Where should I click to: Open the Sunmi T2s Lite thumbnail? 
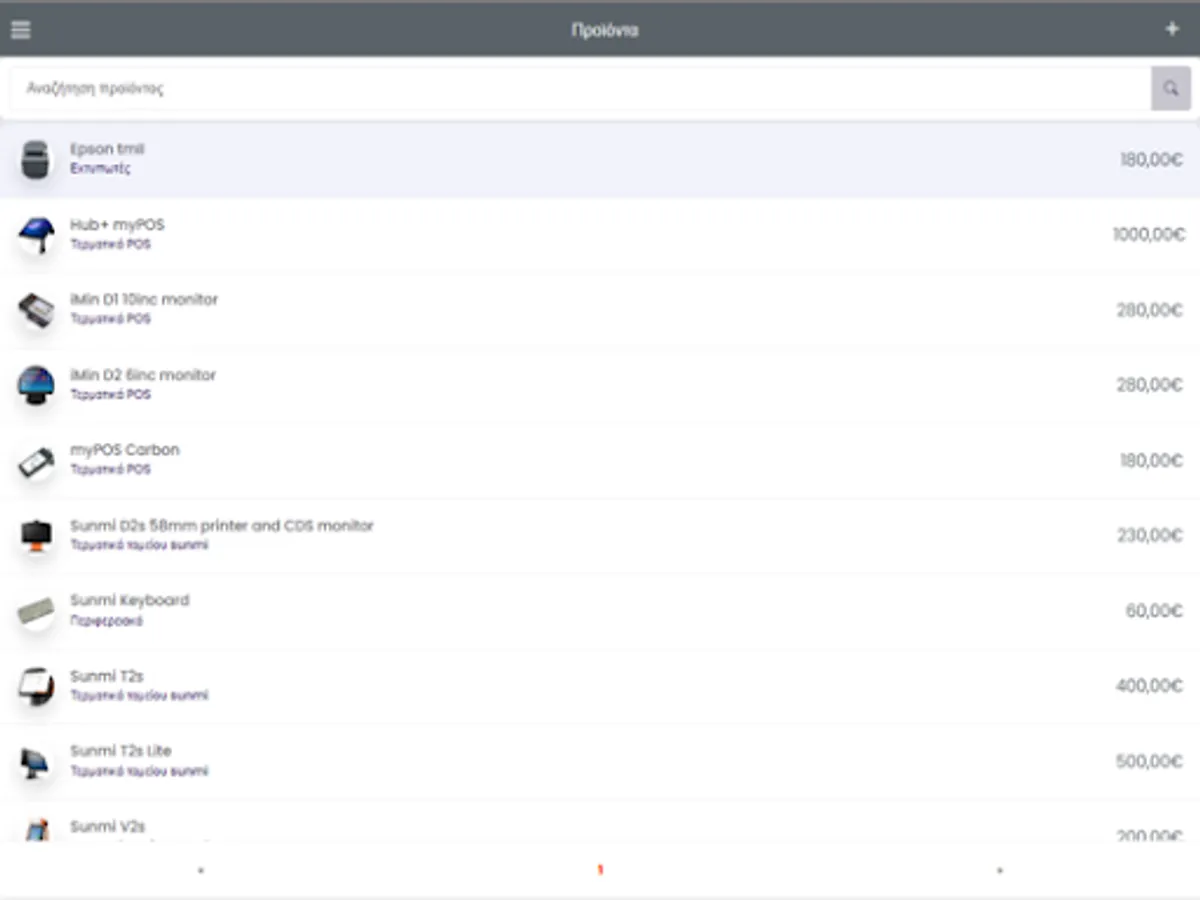(36, 762)
